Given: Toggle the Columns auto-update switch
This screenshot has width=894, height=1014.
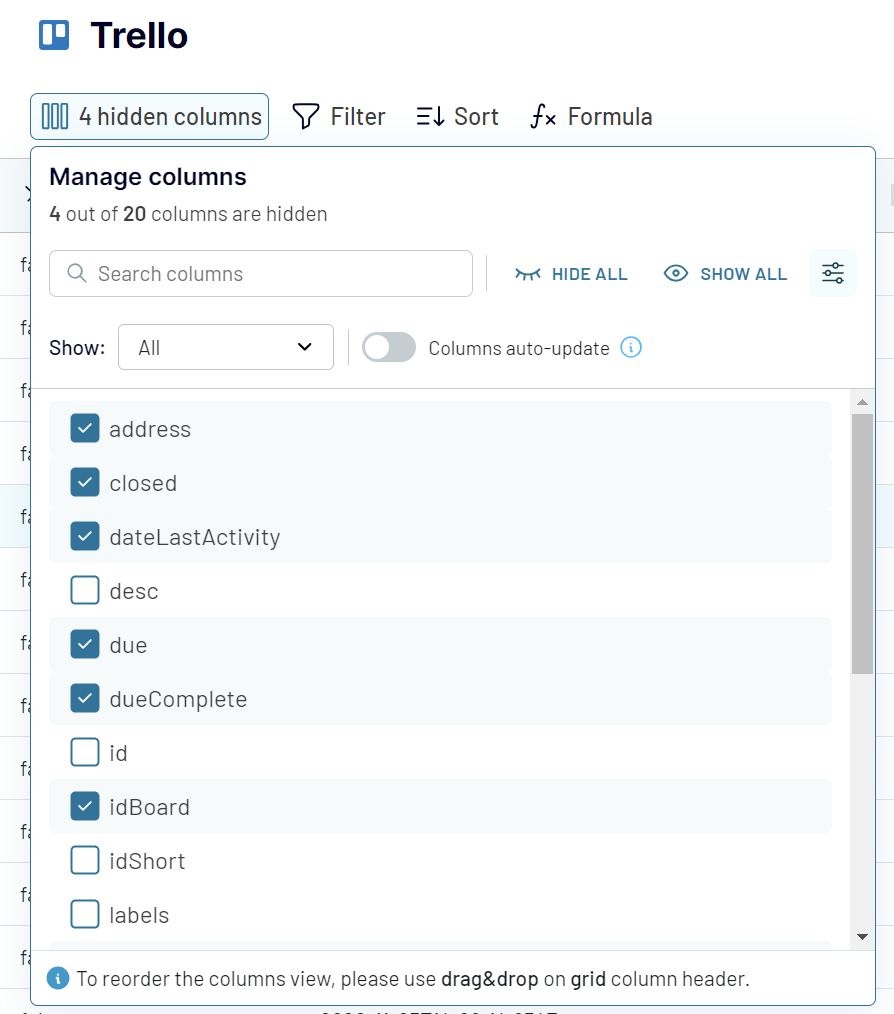Looking at the screenshot, I should pos(389,347).
